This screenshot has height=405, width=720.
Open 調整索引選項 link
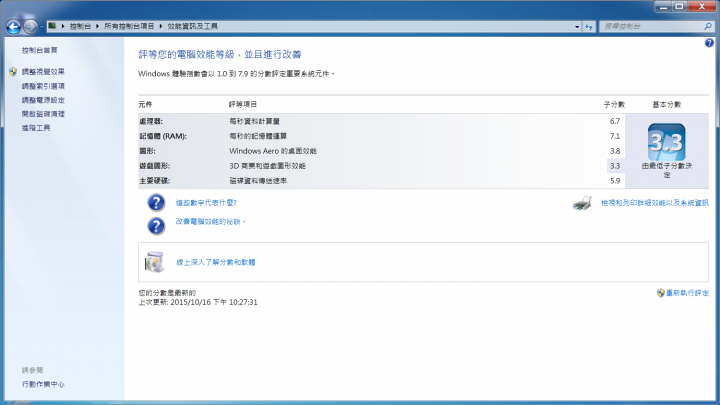click(x=43, y=86)
